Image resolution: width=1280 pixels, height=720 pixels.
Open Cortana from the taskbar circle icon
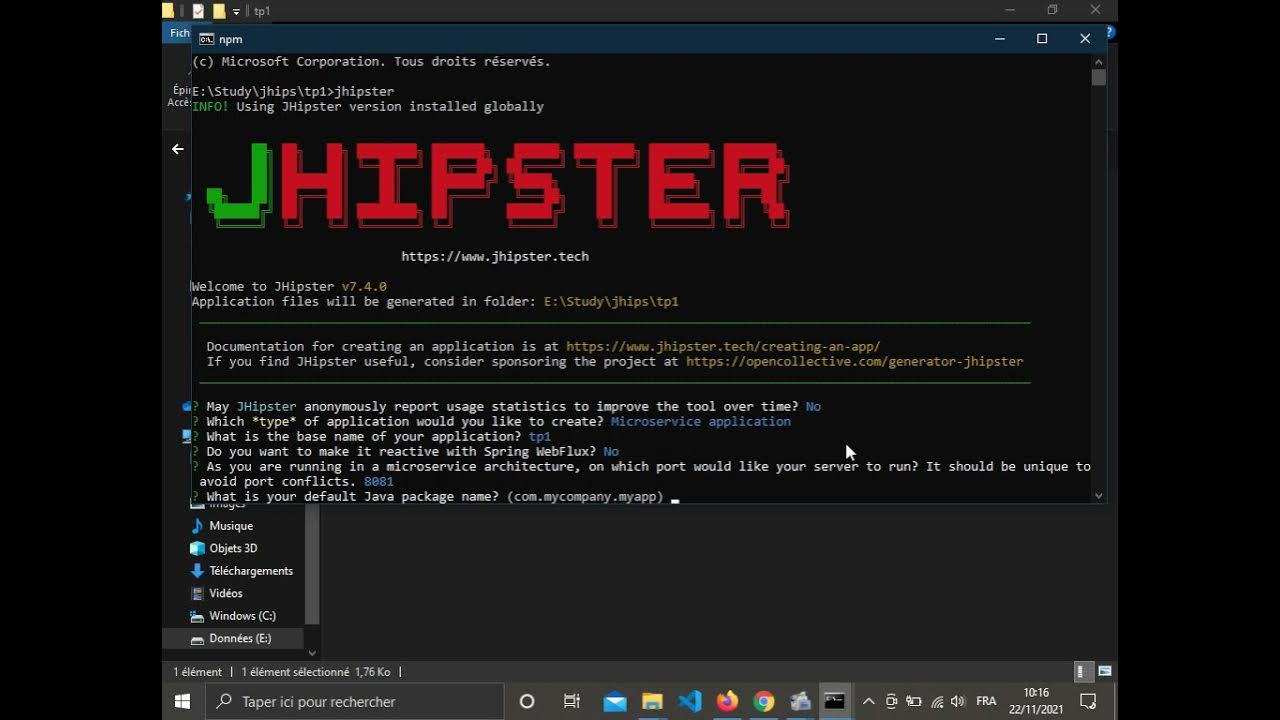(527, 702)
